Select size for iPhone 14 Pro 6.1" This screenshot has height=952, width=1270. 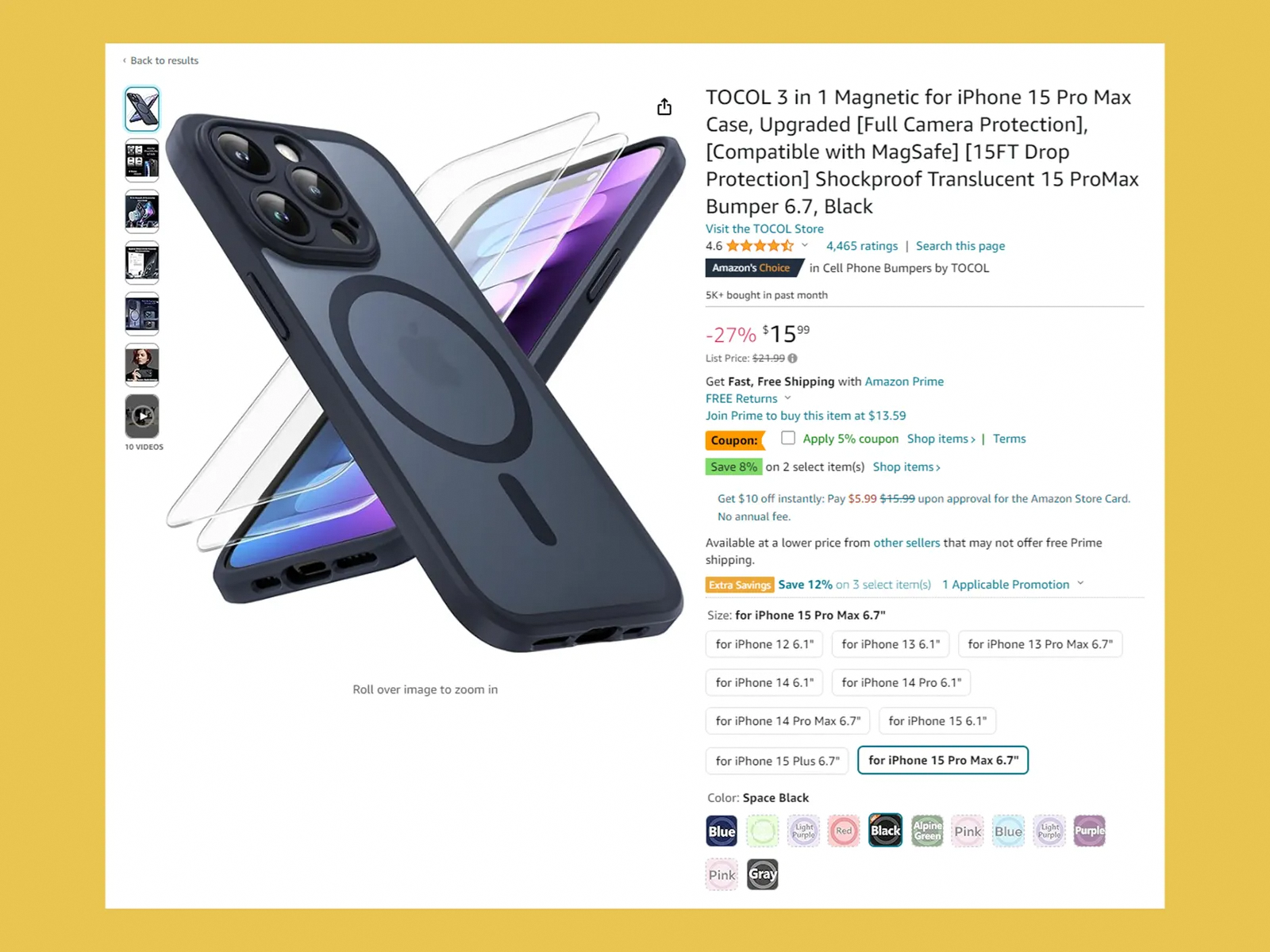point(901,682)
